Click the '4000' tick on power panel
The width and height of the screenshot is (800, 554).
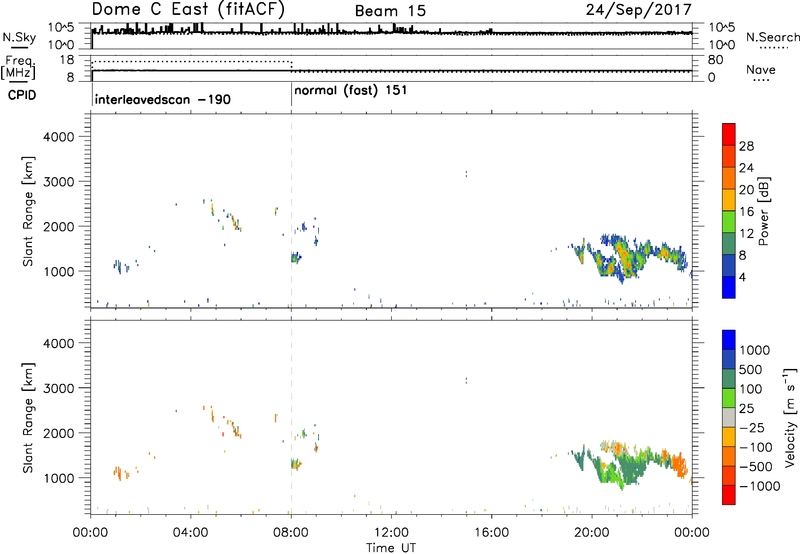(x=59, y=137)
